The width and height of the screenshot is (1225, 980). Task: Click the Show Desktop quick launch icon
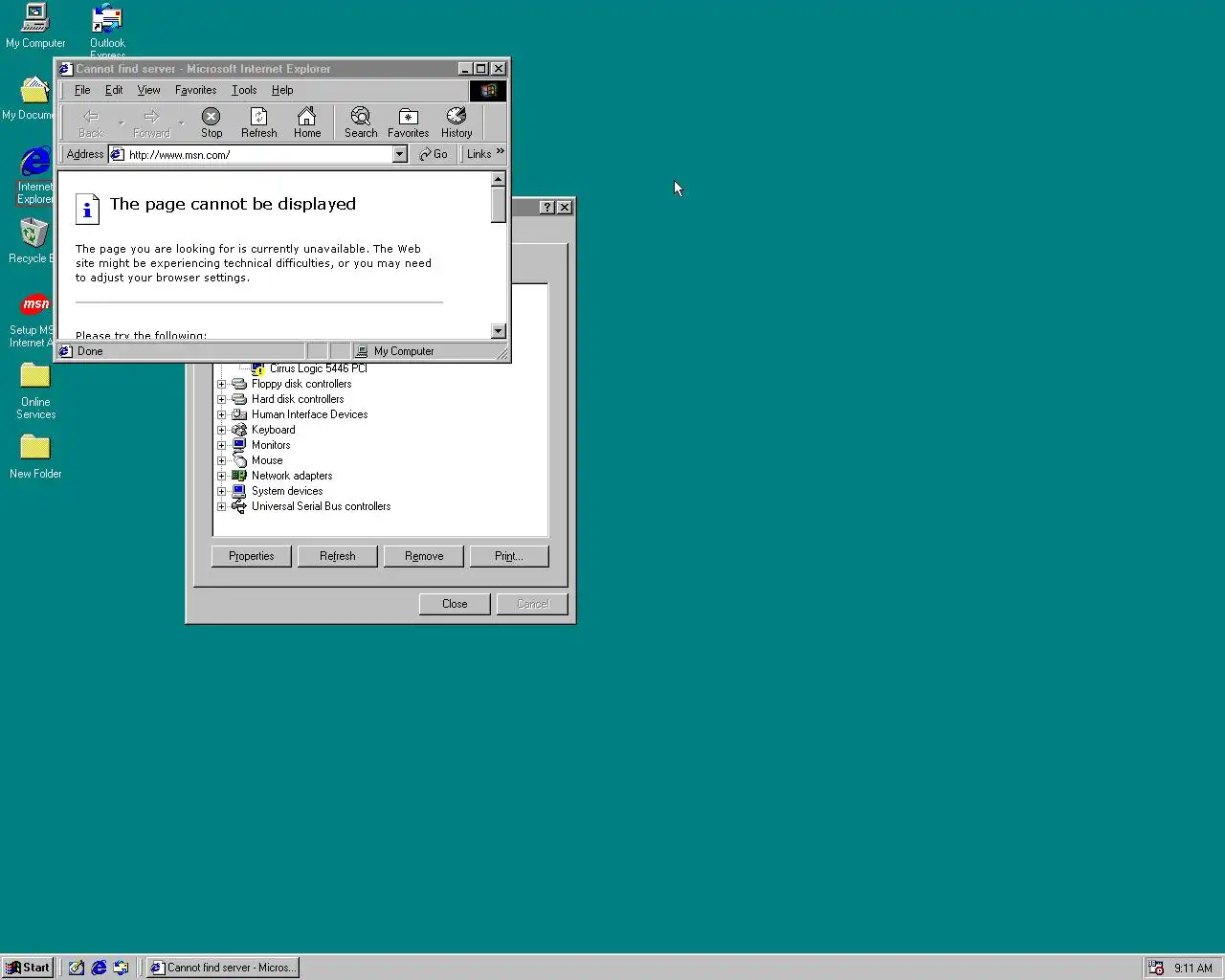point(77,968)
